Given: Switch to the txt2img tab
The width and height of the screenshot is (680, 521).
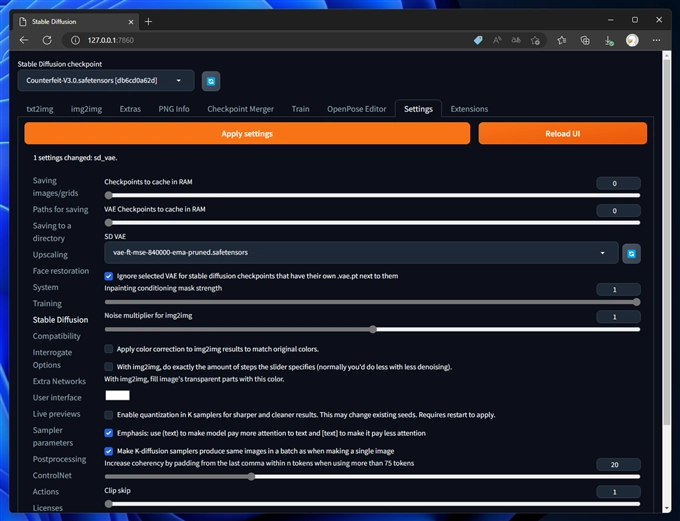Looking at the screenshot, I should (x=40, y=109).
